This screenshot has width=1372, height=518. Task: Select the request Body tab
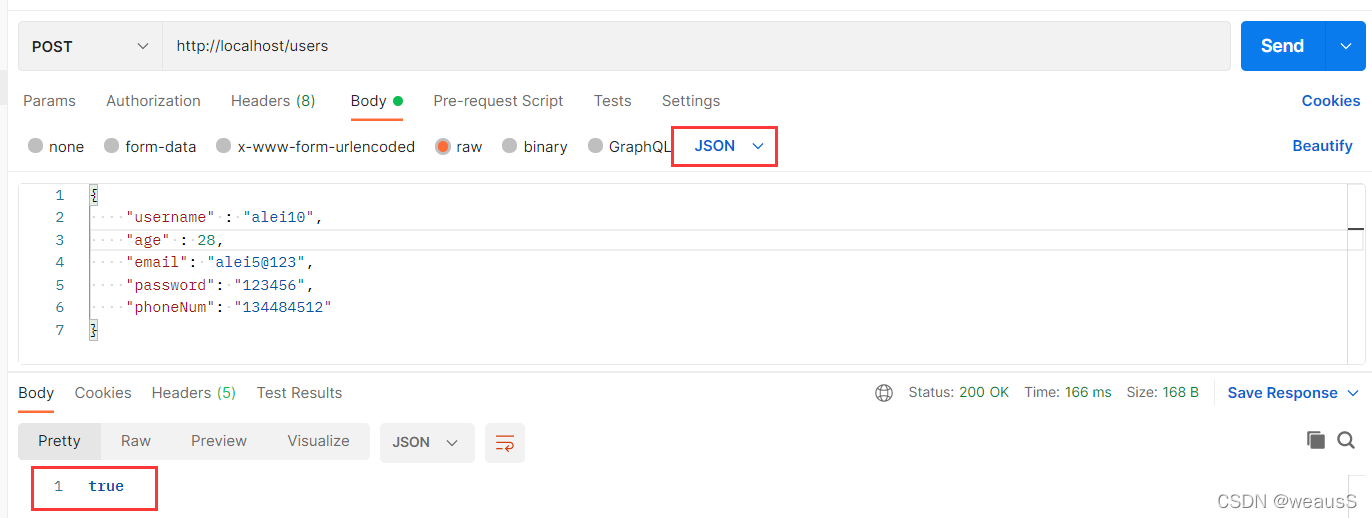[x=376, y=101]
